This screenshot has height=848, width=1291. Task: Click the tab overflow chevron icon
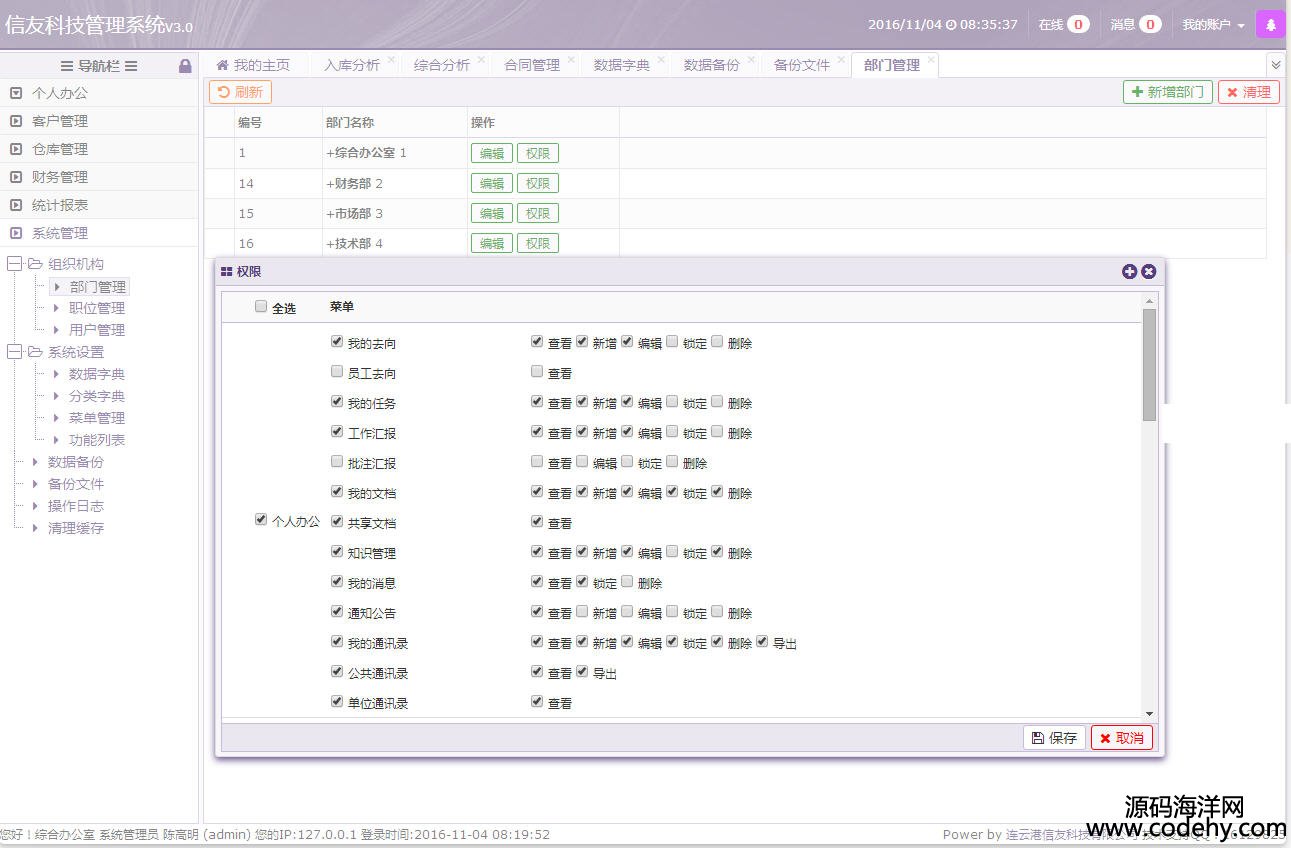click(1275, 64)
